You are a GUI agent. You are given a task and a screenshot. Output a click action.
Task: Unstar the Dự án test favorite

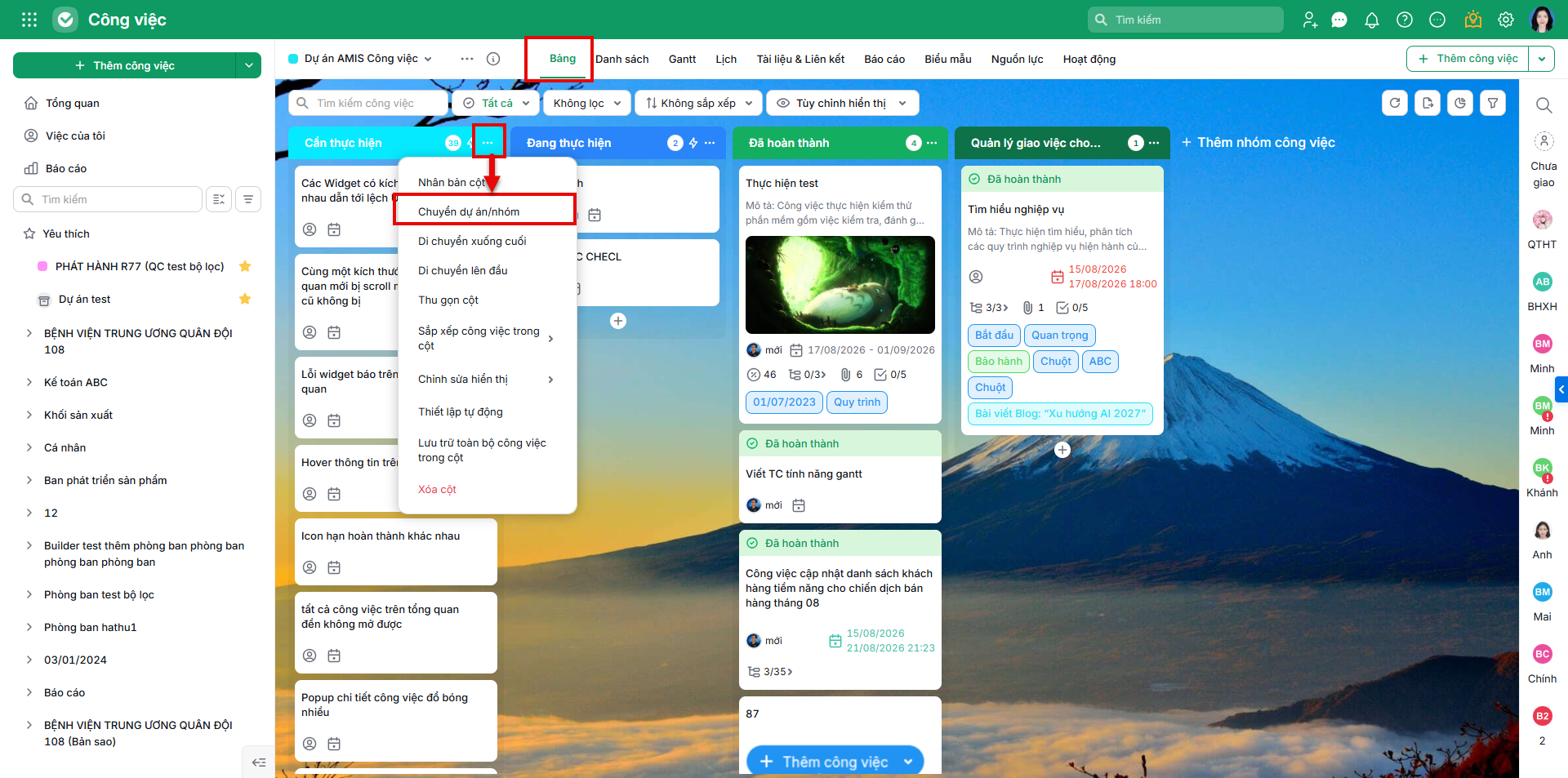245,299
